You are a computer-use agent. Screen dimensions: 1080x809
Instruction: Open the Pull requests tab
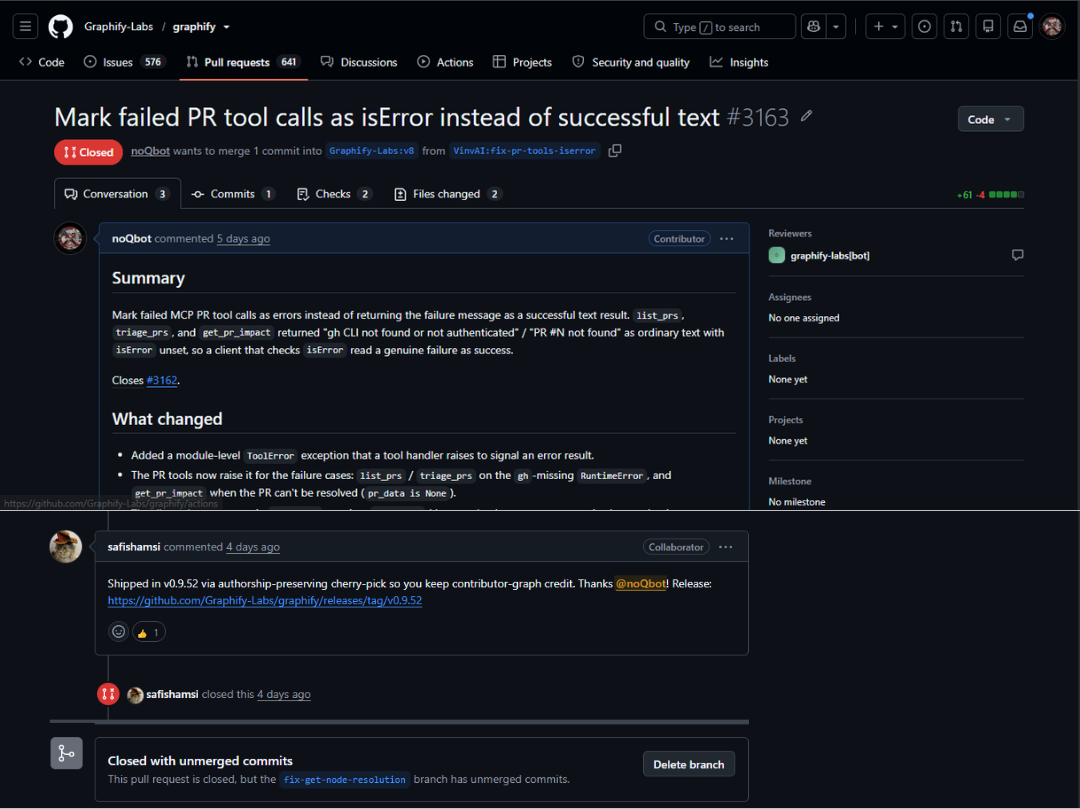[x=243, y=62]
